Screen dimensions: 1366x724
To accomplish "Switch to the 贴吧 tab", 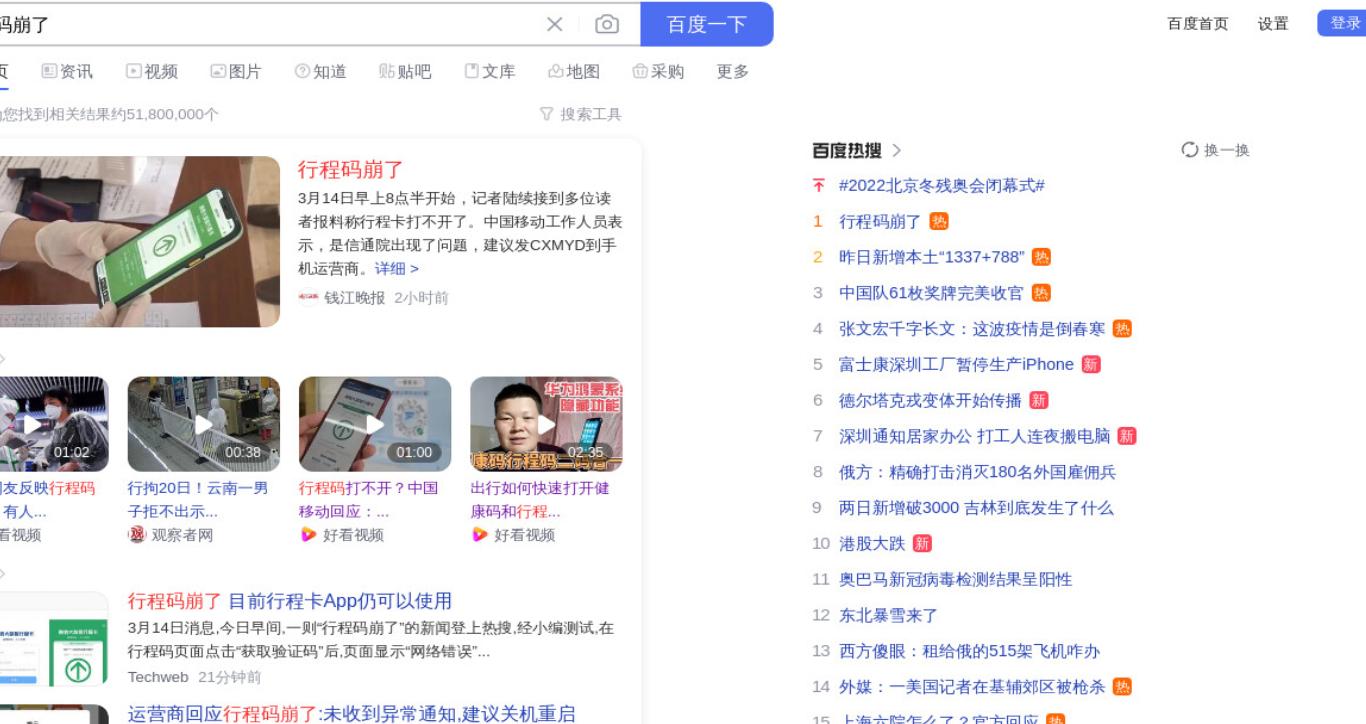I will point(405,71).
